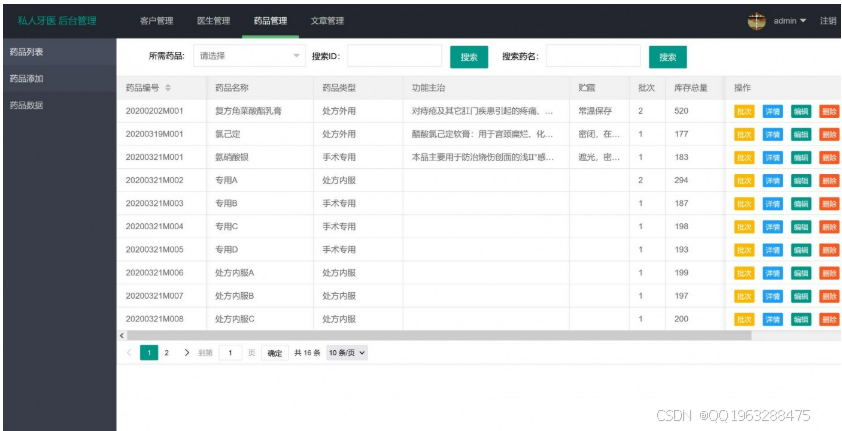Click the stock value 520
The image size is (842, 431).
[x=681, y=111]
